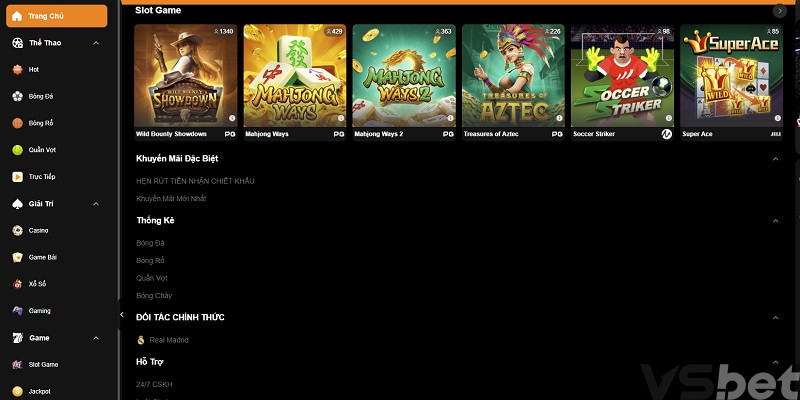The width and height of the screenshot is (800, 400).
Task: Open Trang Chủ home menu item
Action: click(57, 16)
